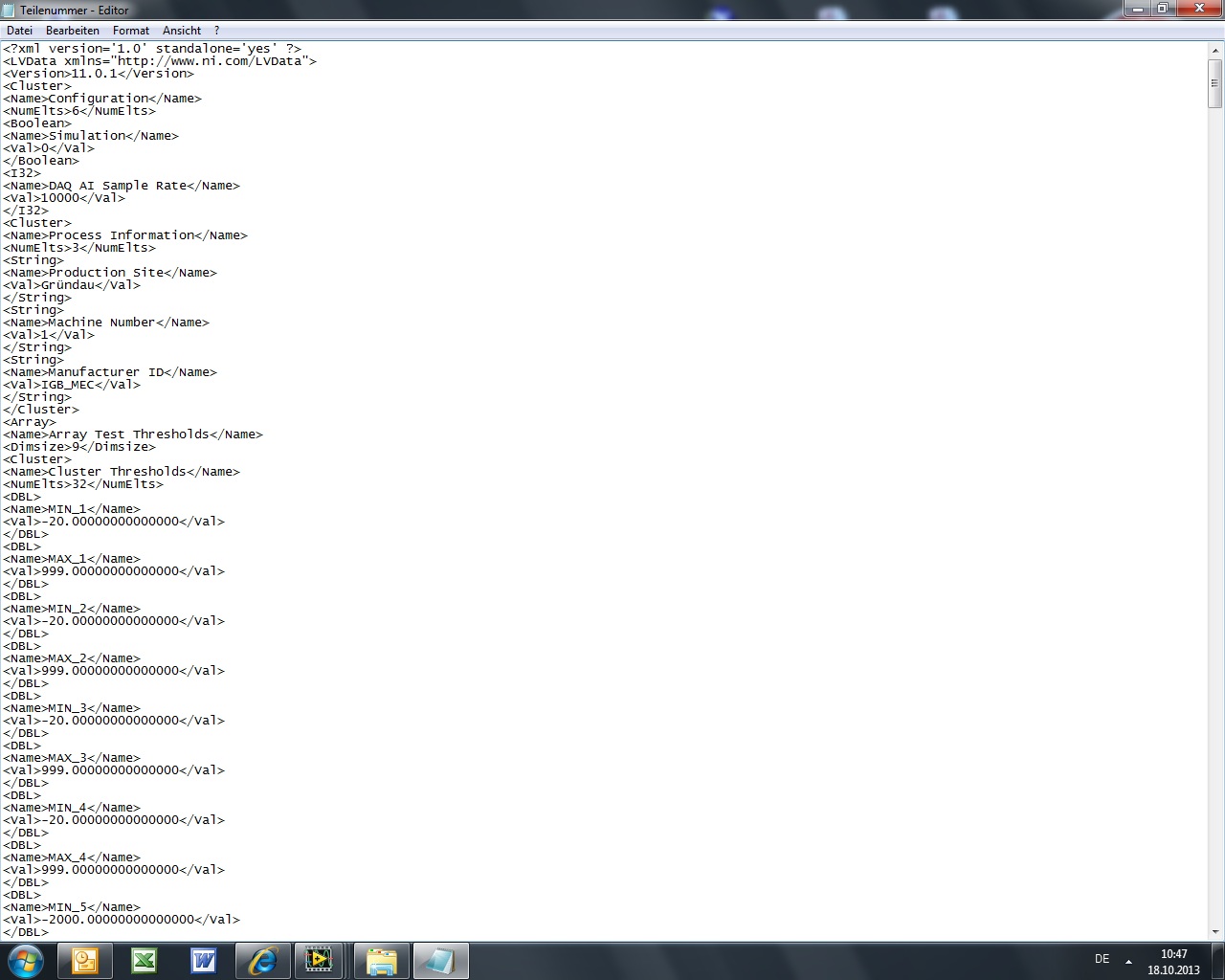Open the Bearbeiten menu
Viewport: 1225px width, 980px height.
tap(73, 31)
